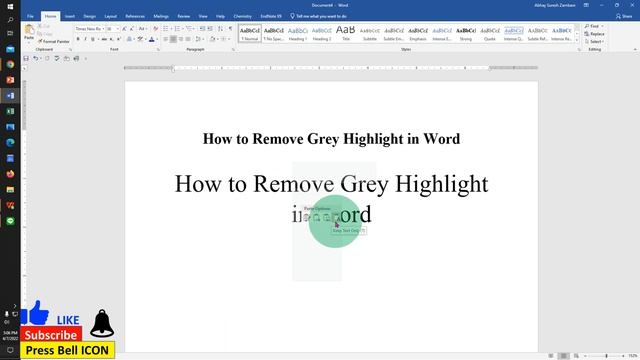640x360 pixels.
Task: Click the Text Effects icon
Action: click(130, 39)
